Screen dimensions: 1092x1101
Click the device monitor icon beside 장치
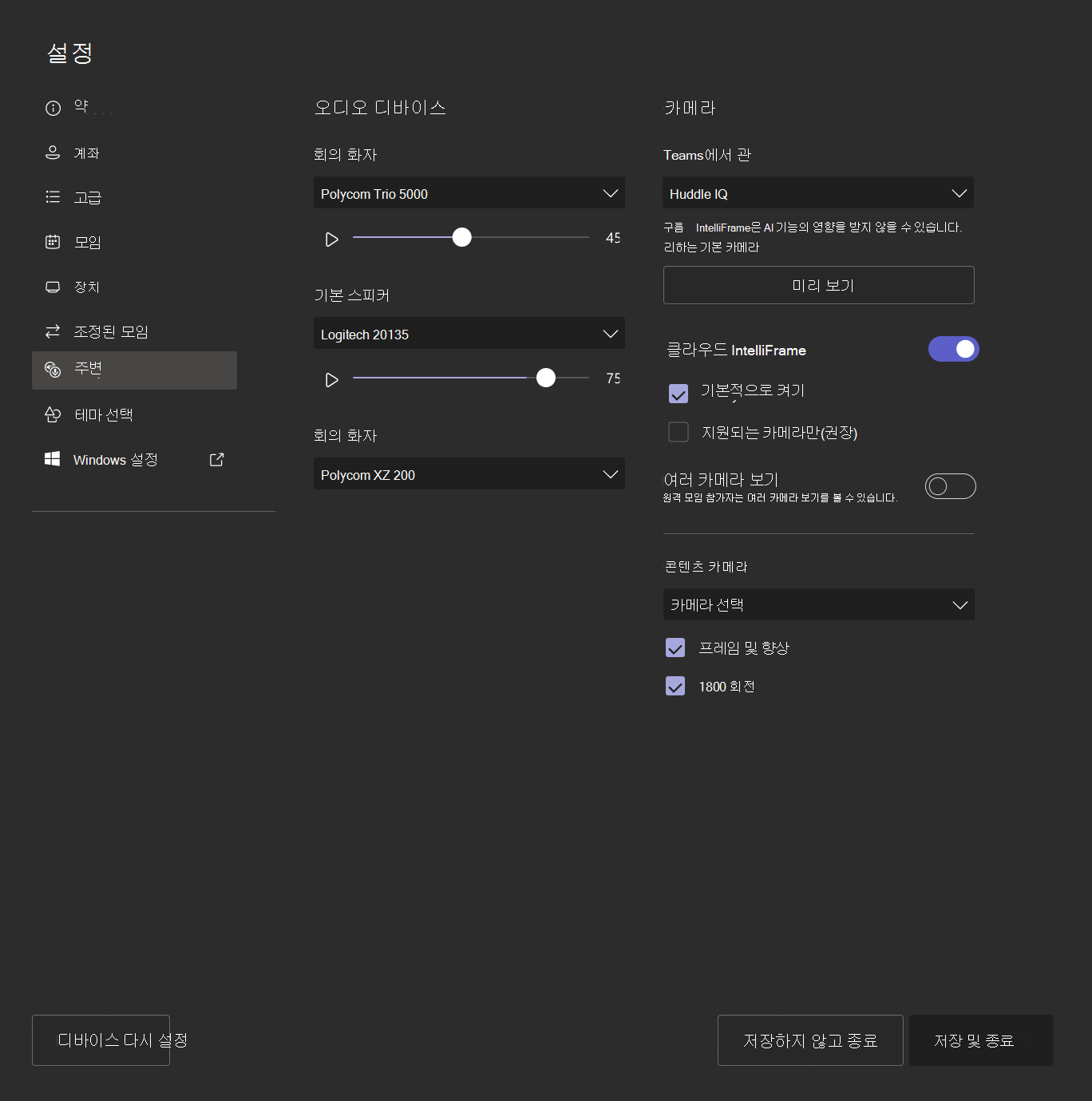(53, 287)
